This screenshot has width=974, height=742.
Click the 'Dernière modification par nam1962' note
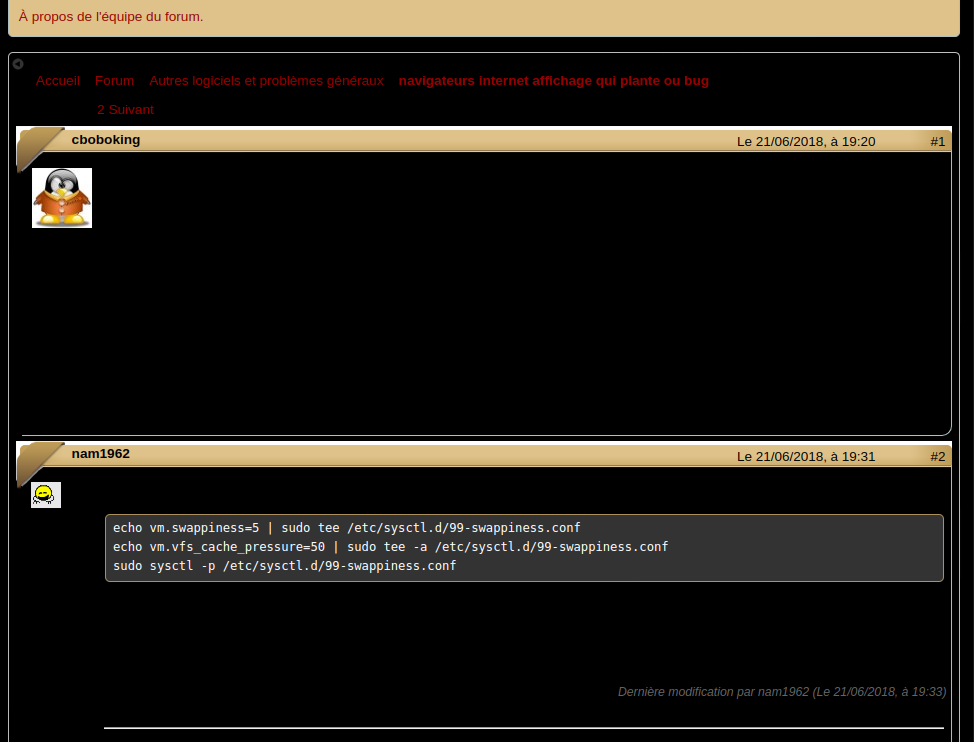781,692
